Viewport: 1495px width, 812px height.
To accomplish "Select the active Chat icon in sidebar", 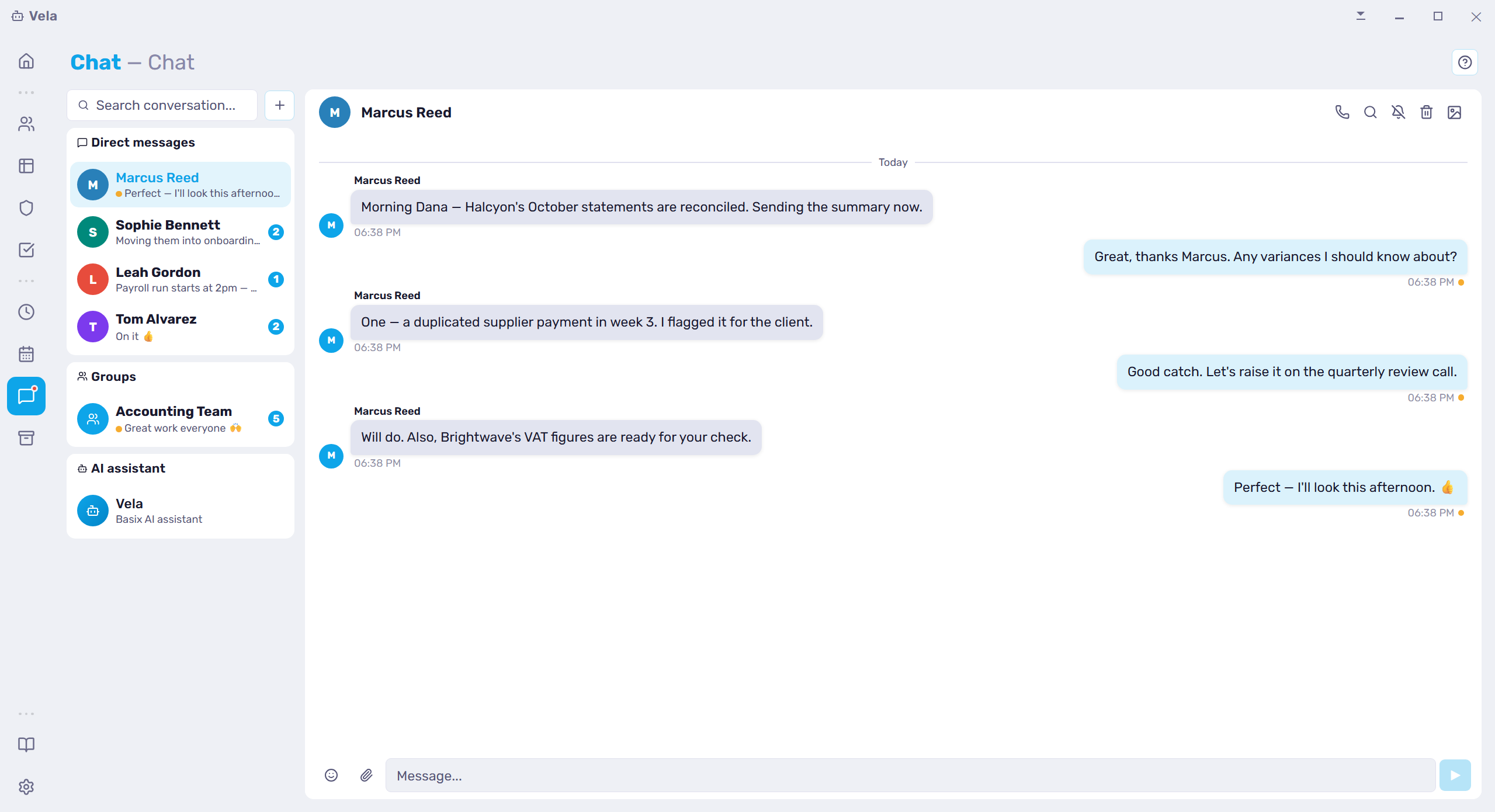I will [x=26, y=396].
